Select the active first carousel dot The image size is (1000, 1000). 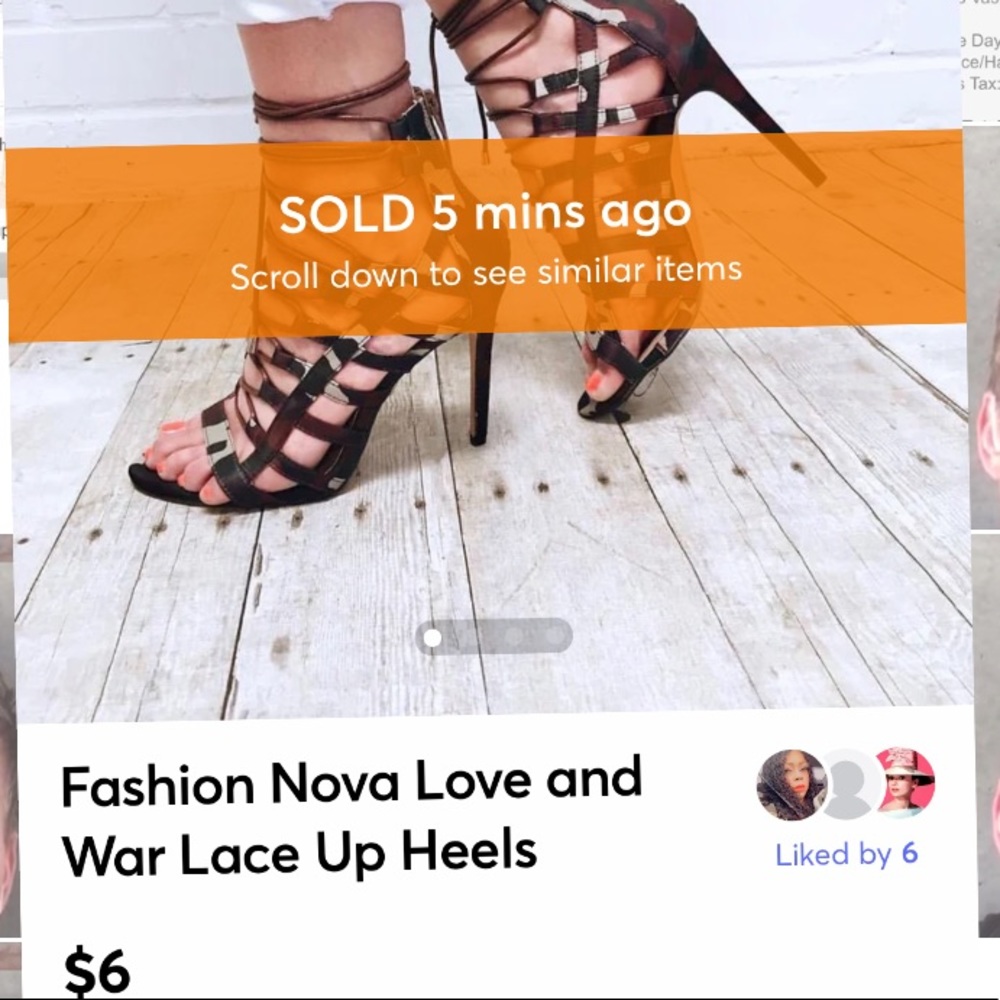434,636
